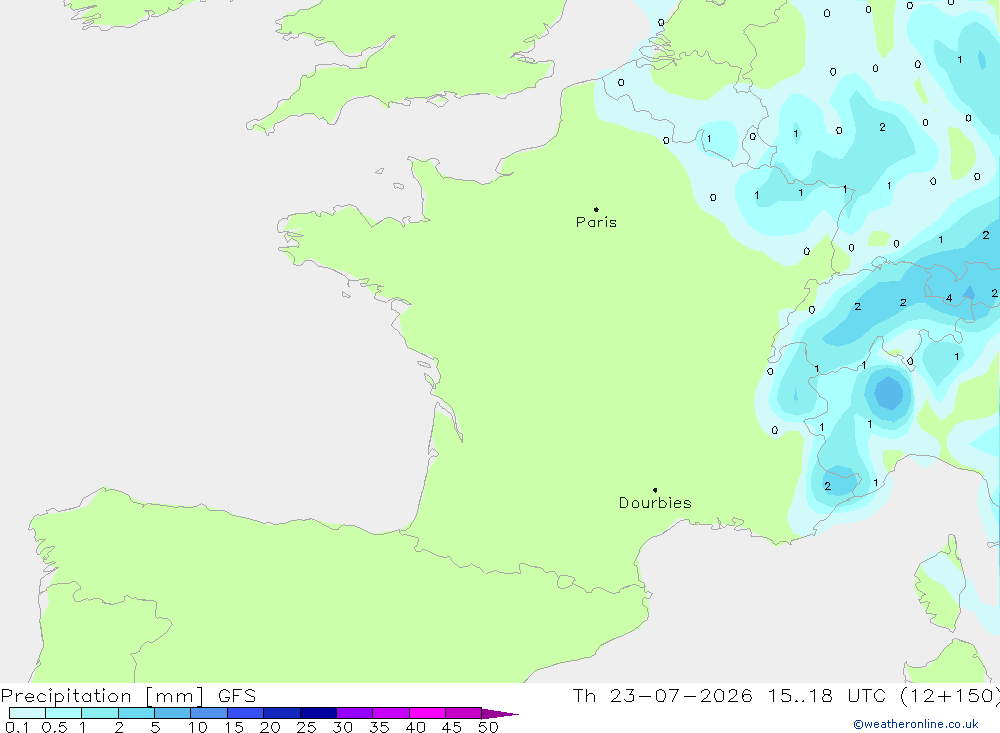Click the 'Precipitation [mm]' title text
The height and width of the screenshot is (733, 1000).
click(x=102, y=696)
